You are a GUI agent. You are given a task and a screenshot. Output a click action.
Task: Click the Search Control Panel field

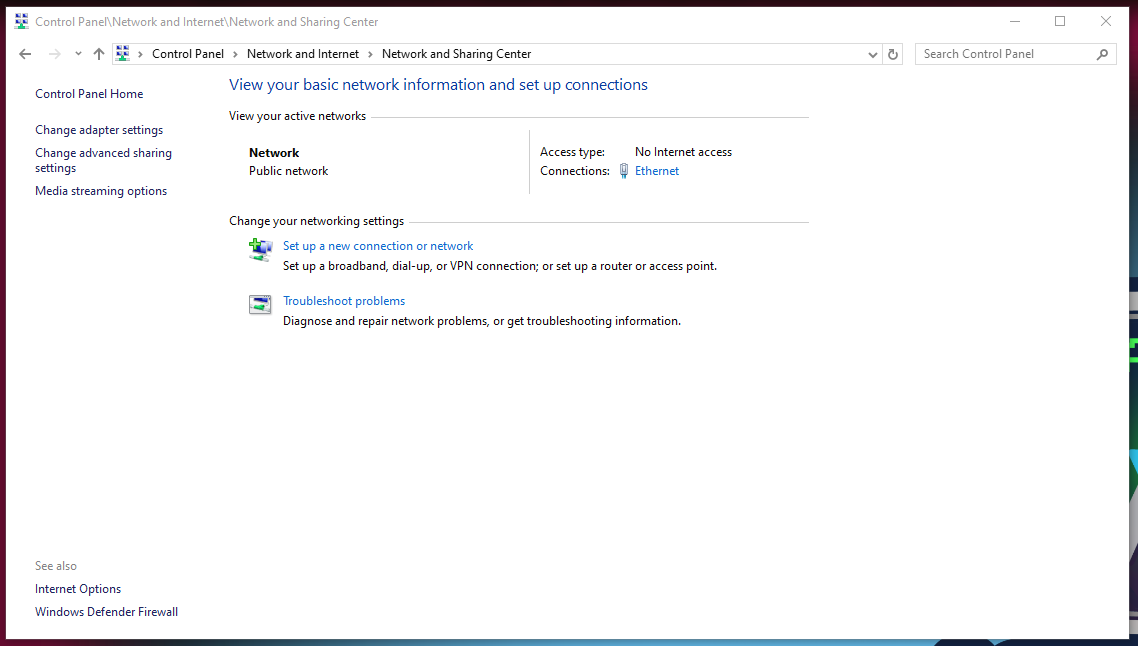(1005, 54)
